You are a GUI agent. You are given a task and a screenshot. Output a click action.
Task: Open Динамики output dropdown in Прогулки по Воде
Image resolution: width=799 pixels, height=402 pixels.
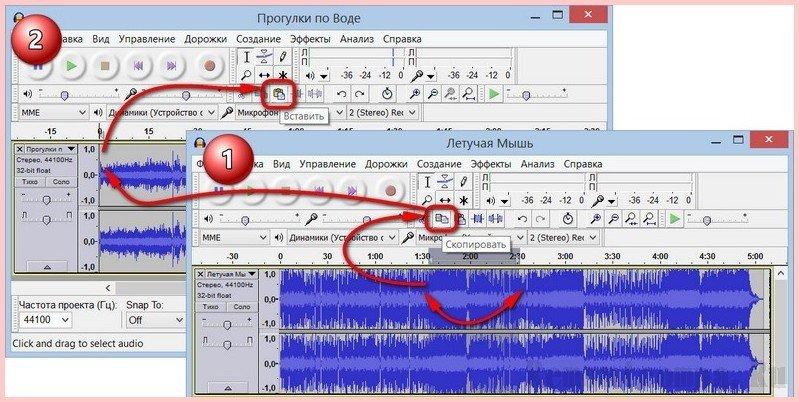tap(161, 112)
